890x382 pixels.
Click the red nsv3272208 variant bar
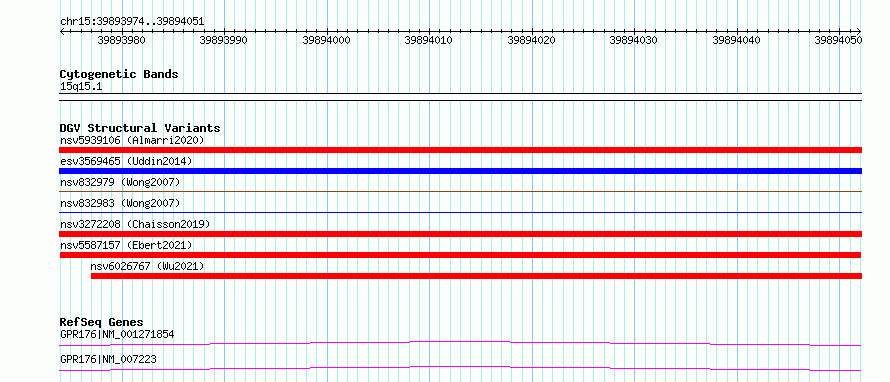coord(460,234)
